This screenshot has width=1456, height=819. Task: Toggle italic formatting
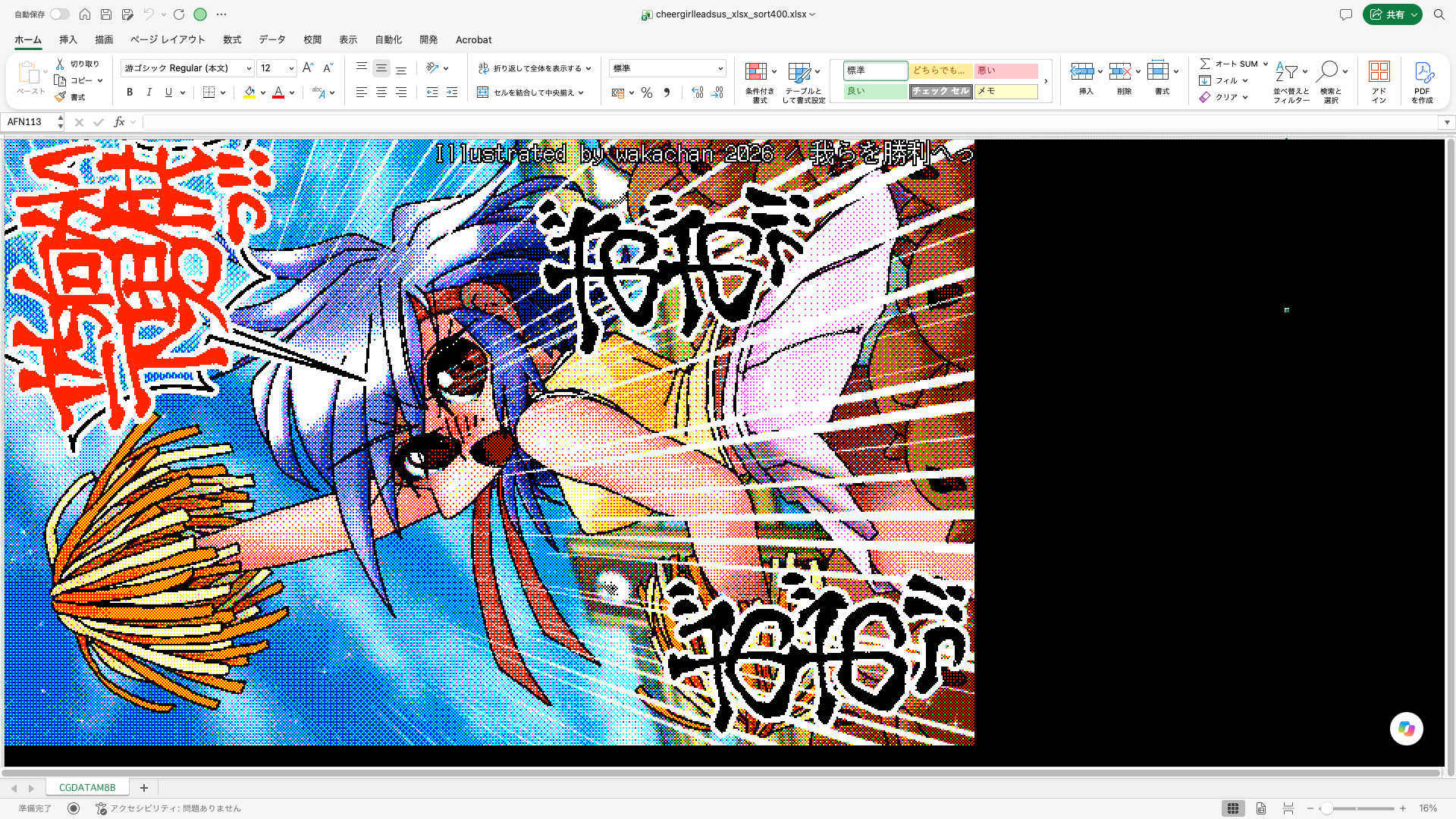pos(149,92)
